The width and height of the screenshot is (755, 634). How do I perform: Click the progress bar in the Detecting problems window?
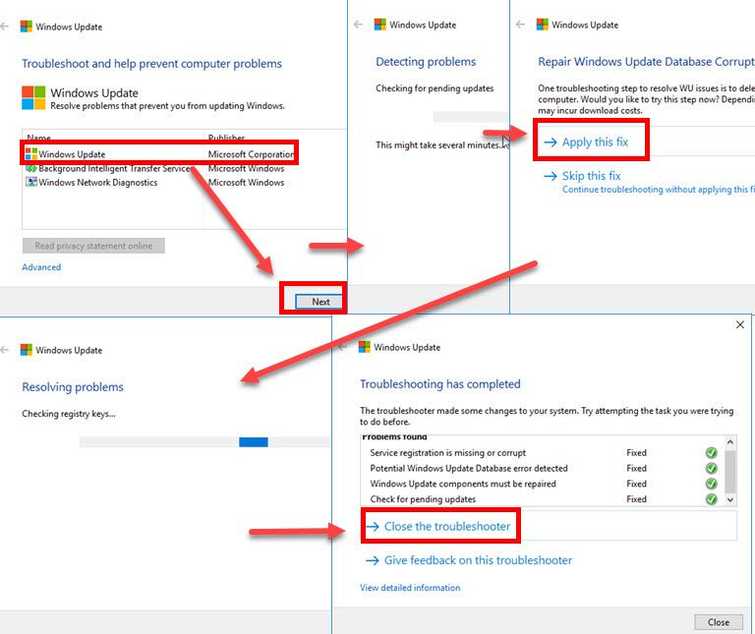pyautogui.click(x=470, y=117)
